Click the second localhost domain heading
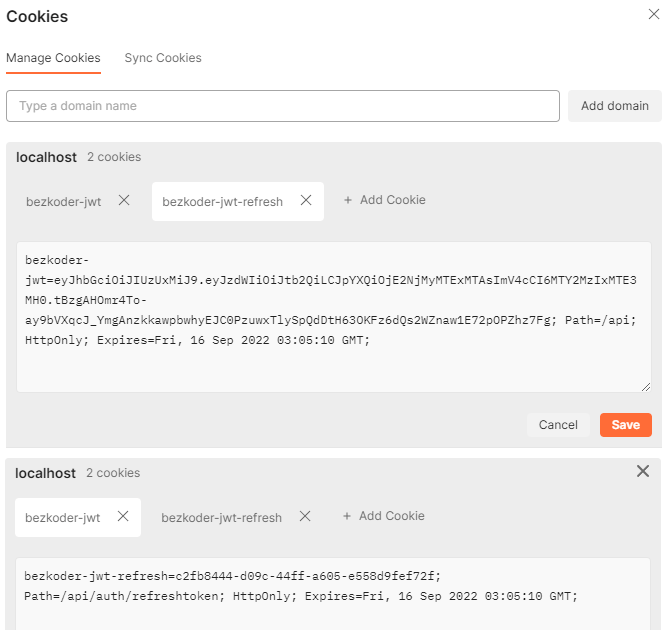This screenshot has height=630, width=666. point(45,473)
